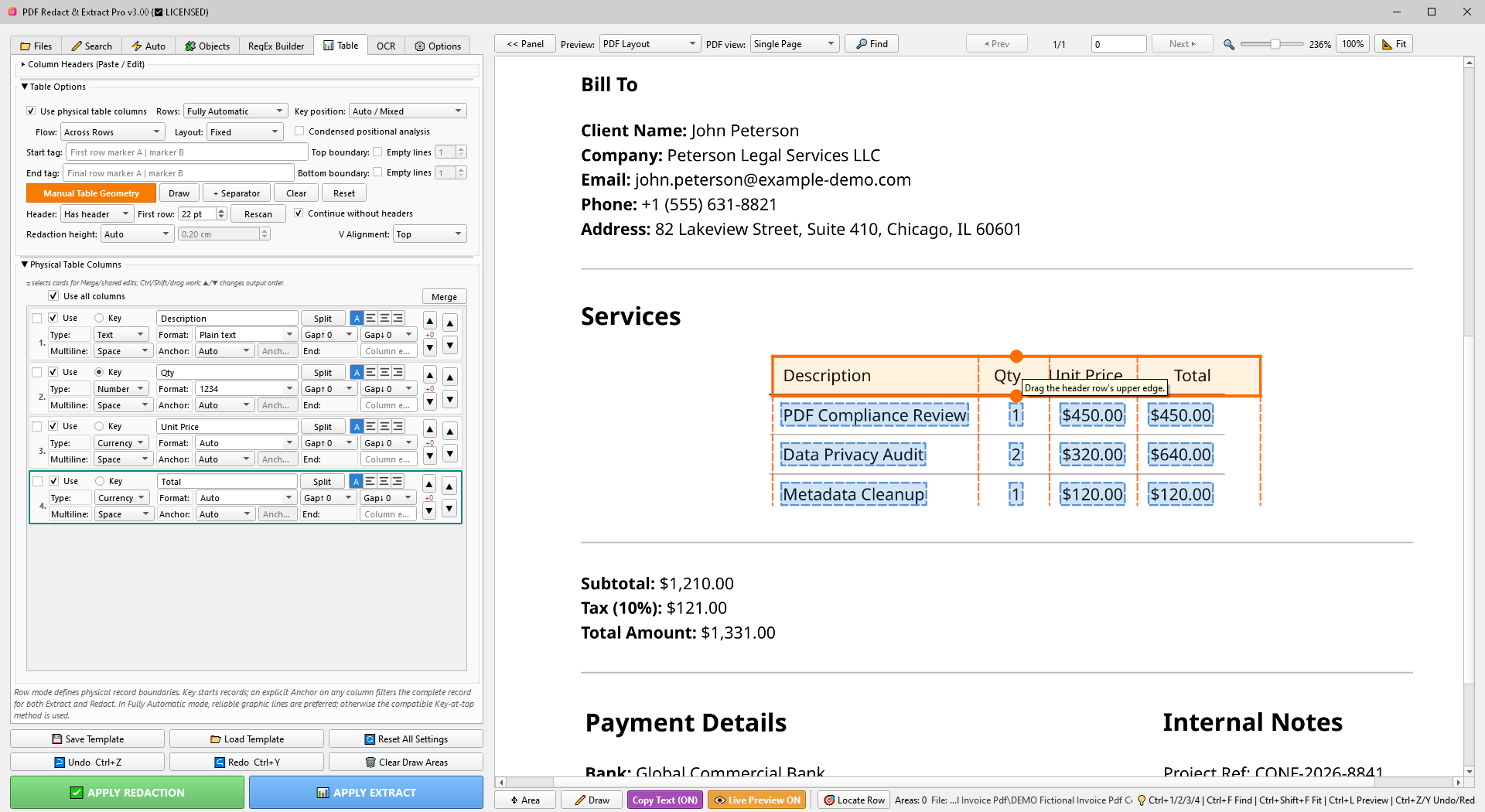1485x812 pixels.
Task: Click the Draw pencil tool in bottom bar
Action: point(592,800)
